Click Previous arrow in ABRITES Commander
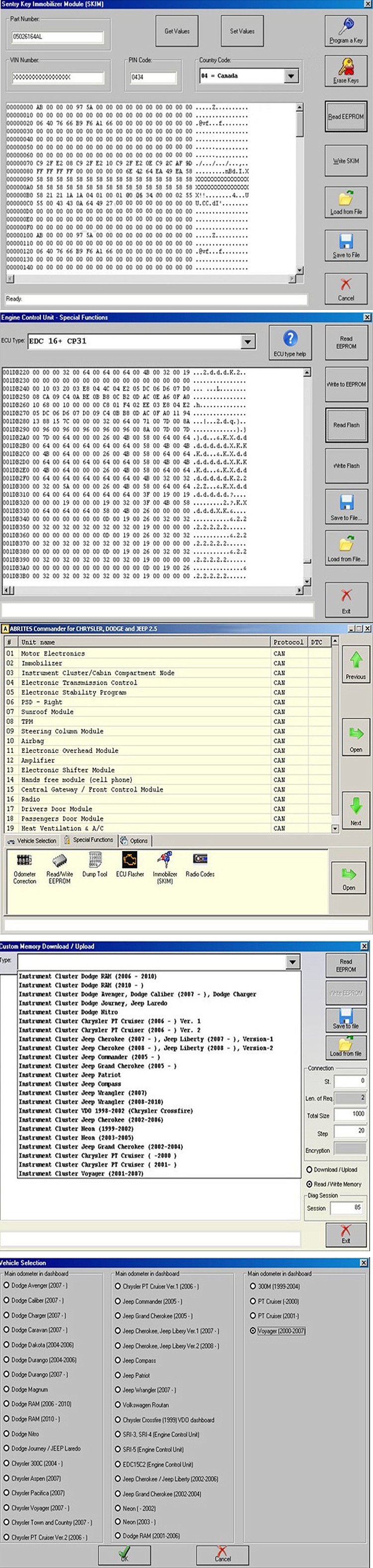Screen dimensions: 373x1568 (x=356, y=665)
